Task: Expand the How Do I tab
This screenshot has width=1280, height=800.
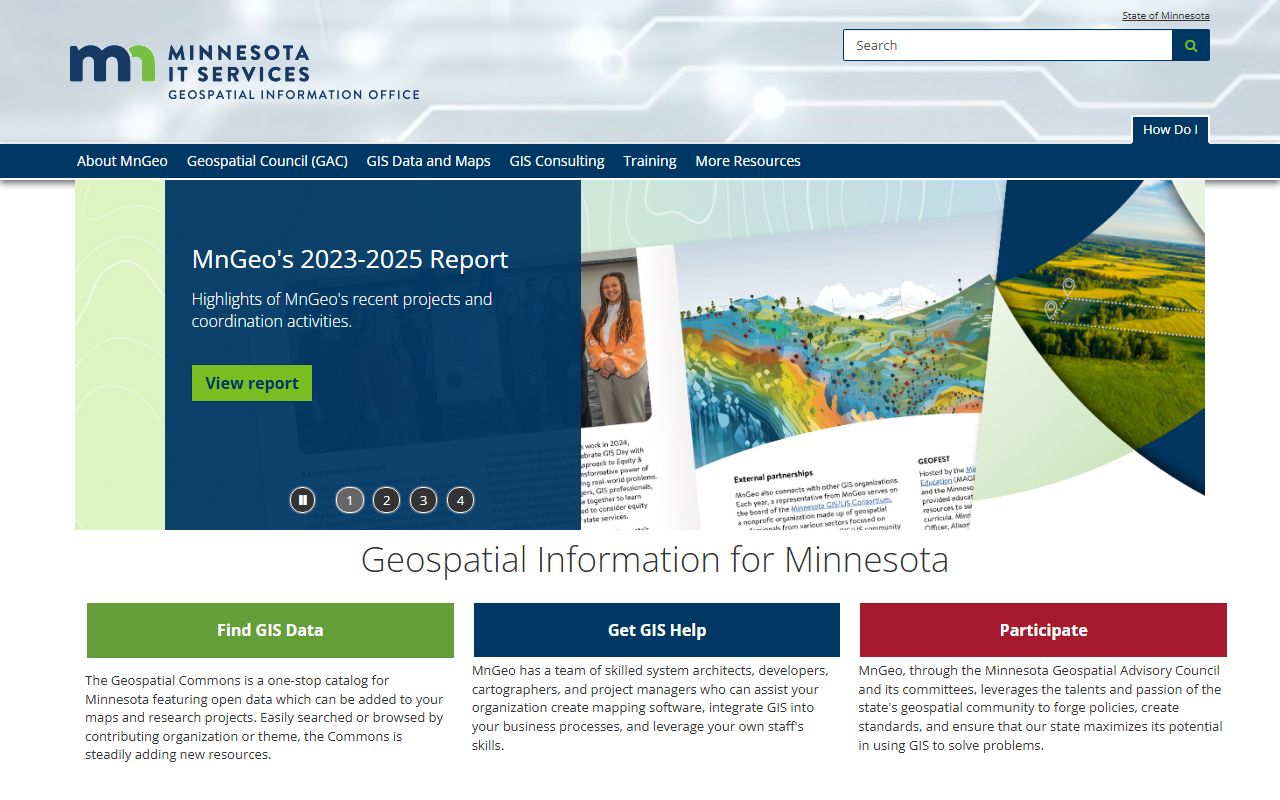Action: point(1170,130)
